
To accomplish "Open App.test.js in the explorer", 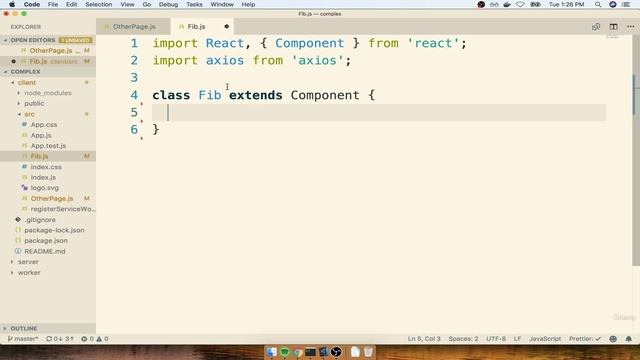I will click(48, 146).
